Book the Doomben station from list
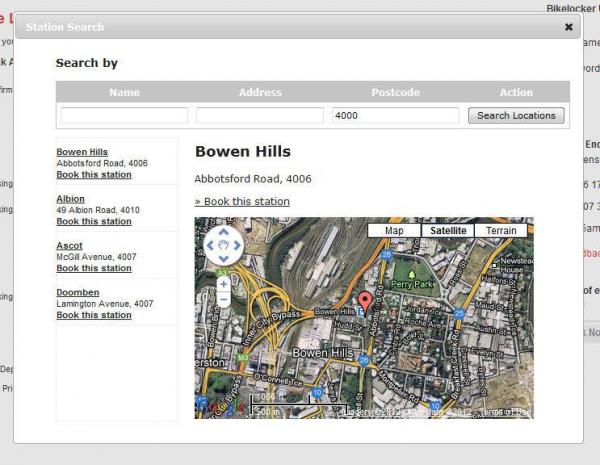This screenshot has height=465, width=600. tap(93, 315)
